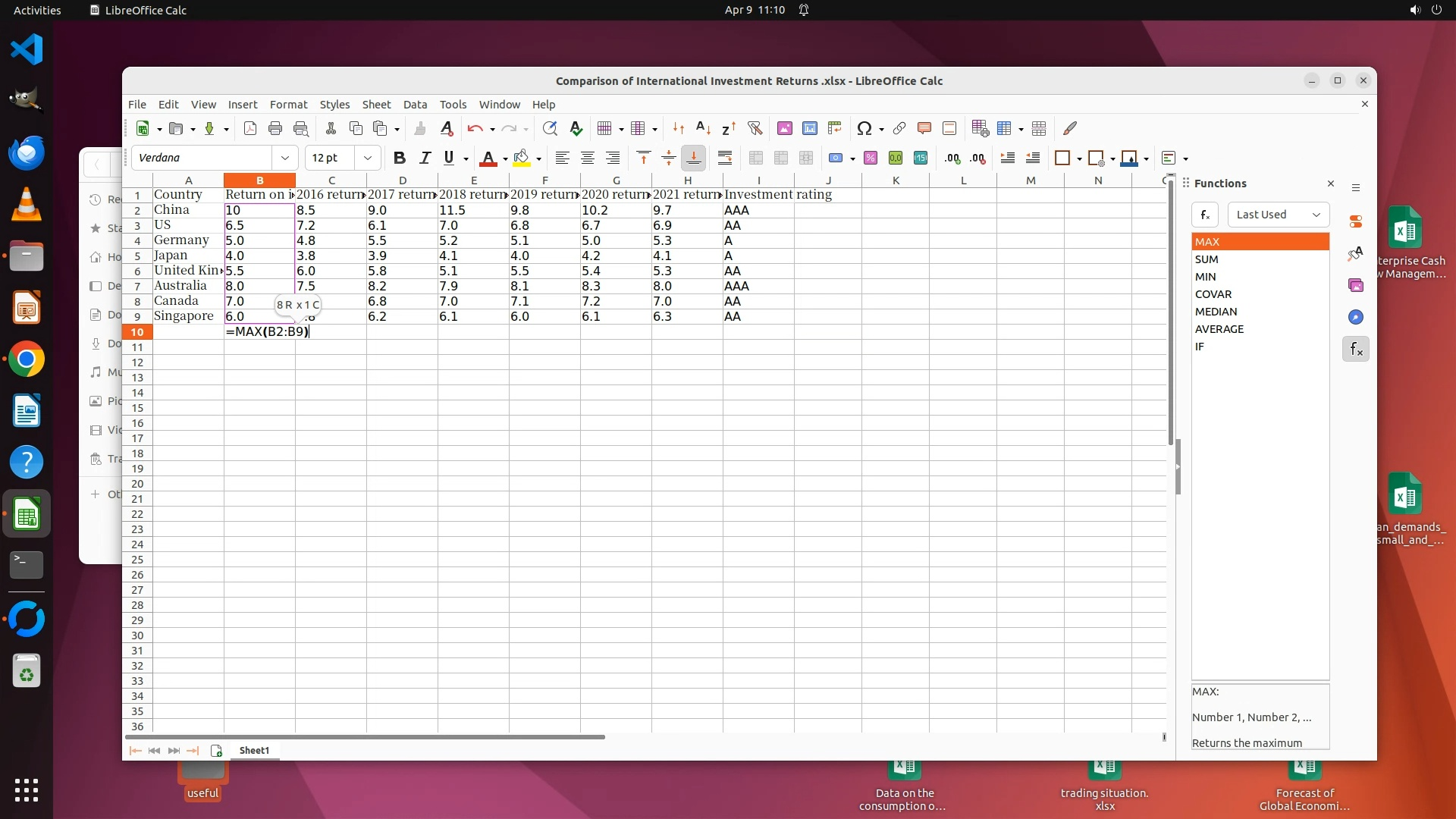Toggle Italic formatting
Screen dimensions: 1456x819
[425, 158]
